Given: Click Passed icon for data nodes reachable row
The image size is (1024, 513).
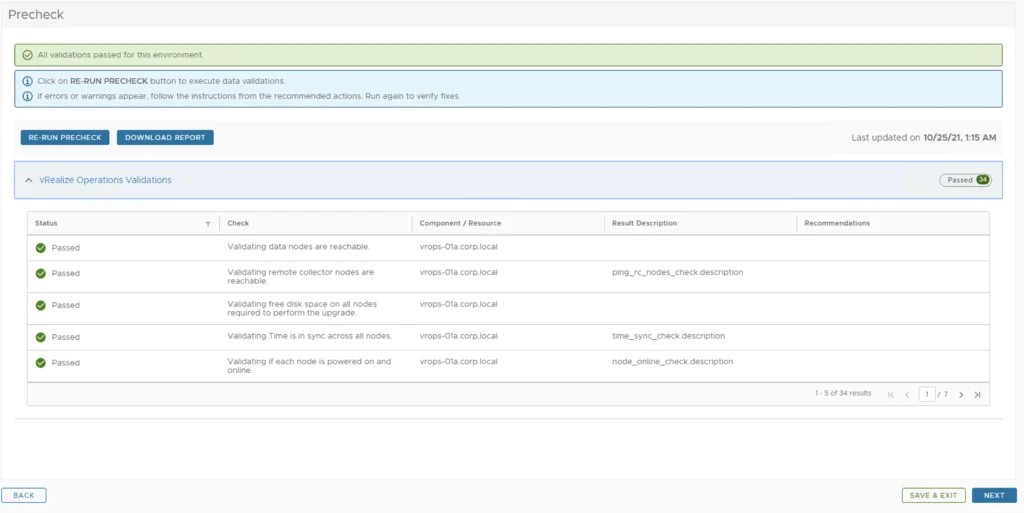Looking at the screenshot, I should tap(40, 248).
